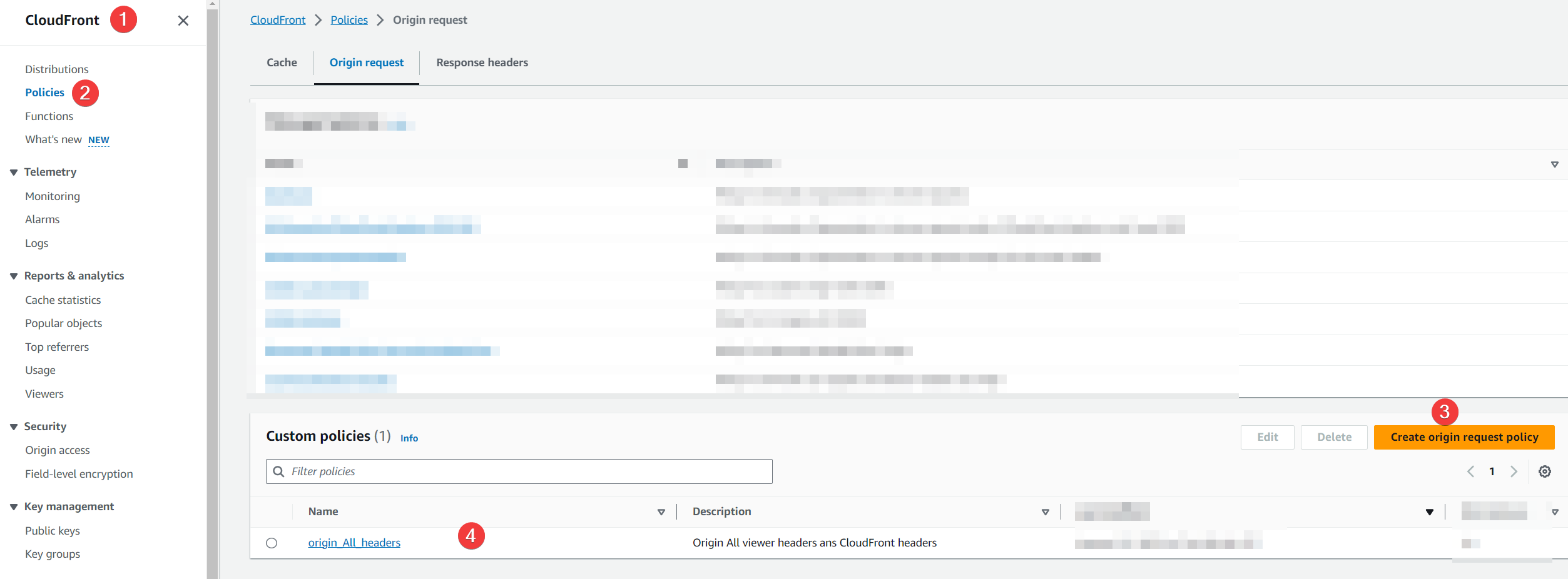Open Usage report

40,370
